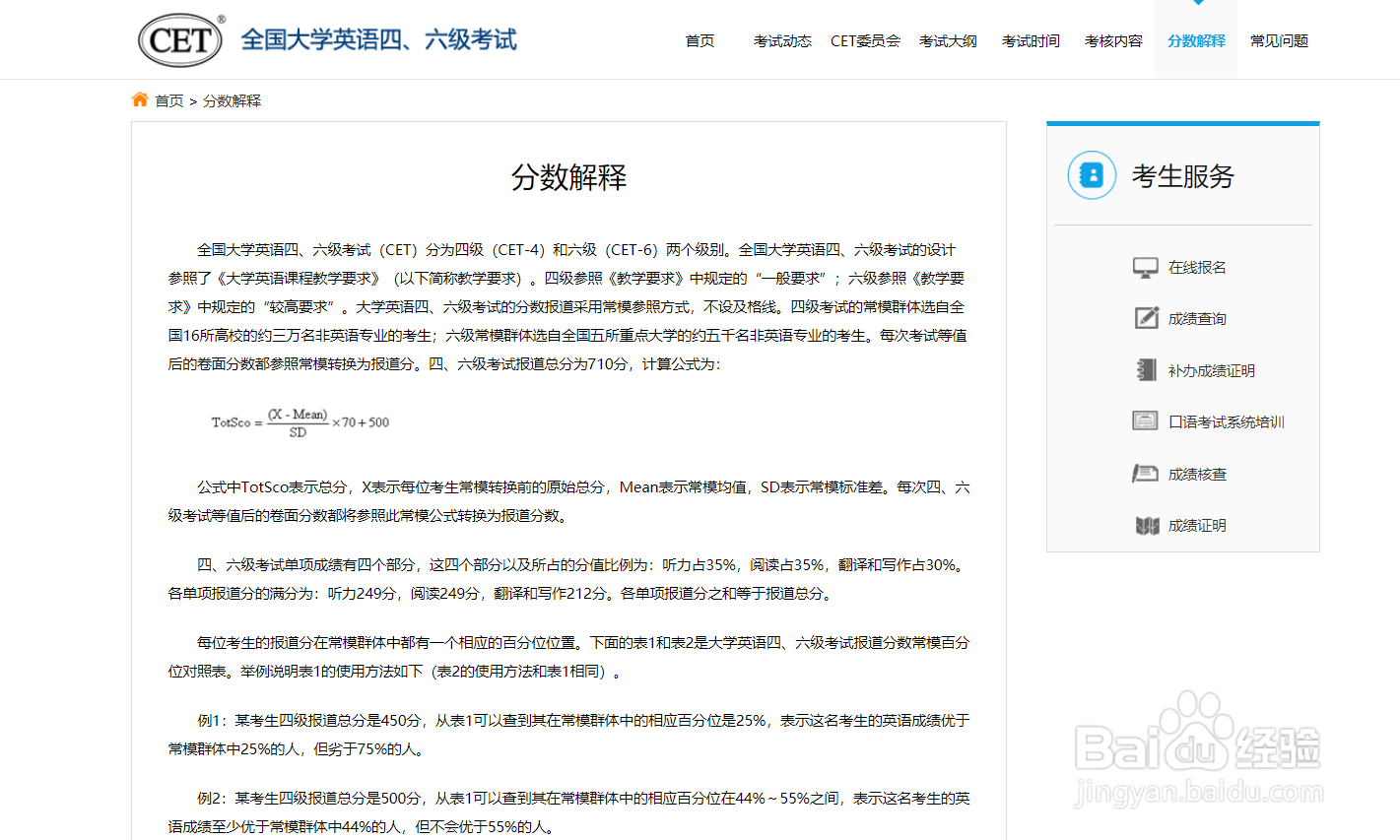Click the text 听力占35%

pos(700,565)
